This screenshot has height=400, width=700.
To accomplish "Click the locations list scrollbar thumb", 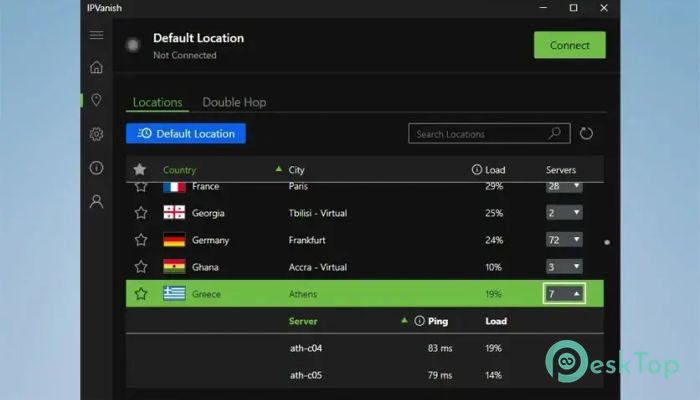I will (x=607, y=242).
